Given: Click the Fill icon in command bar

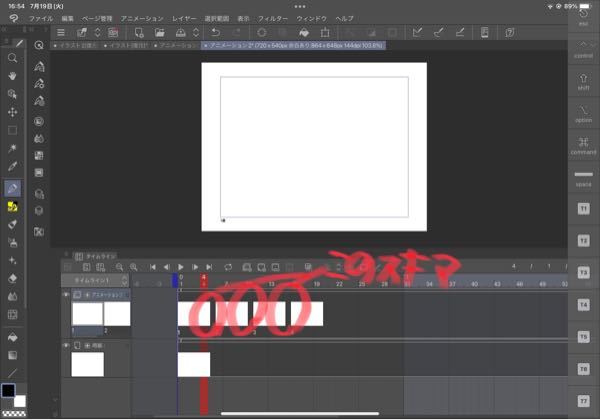Looking at the screenshot, I should [x=304, y=33].
